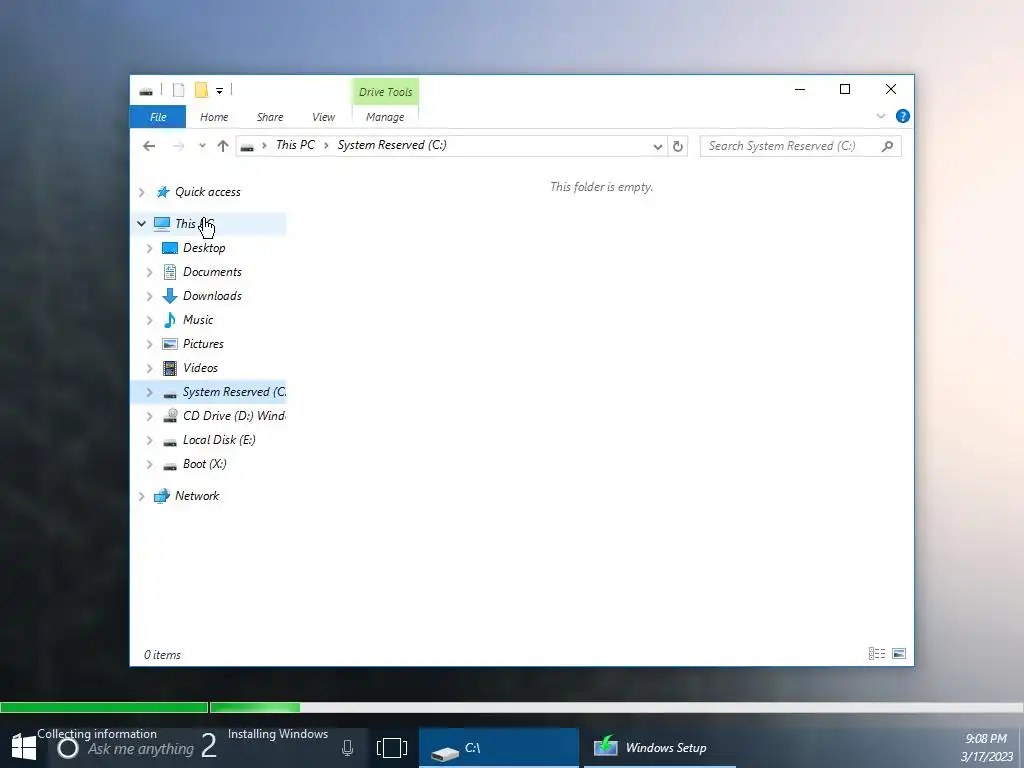Expand Quick access in the navigation pane
The image size is (1024, 768).
click(142, 192)
